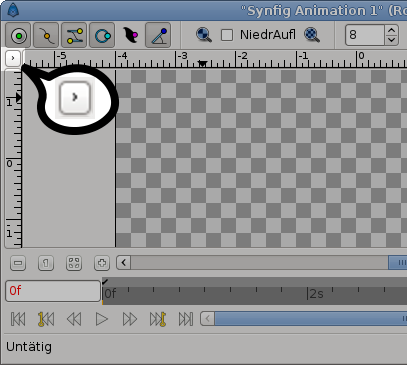Click the Synfig window icon in title bar
The width and height of the screenshot is (407, 365).
[13, 10]
